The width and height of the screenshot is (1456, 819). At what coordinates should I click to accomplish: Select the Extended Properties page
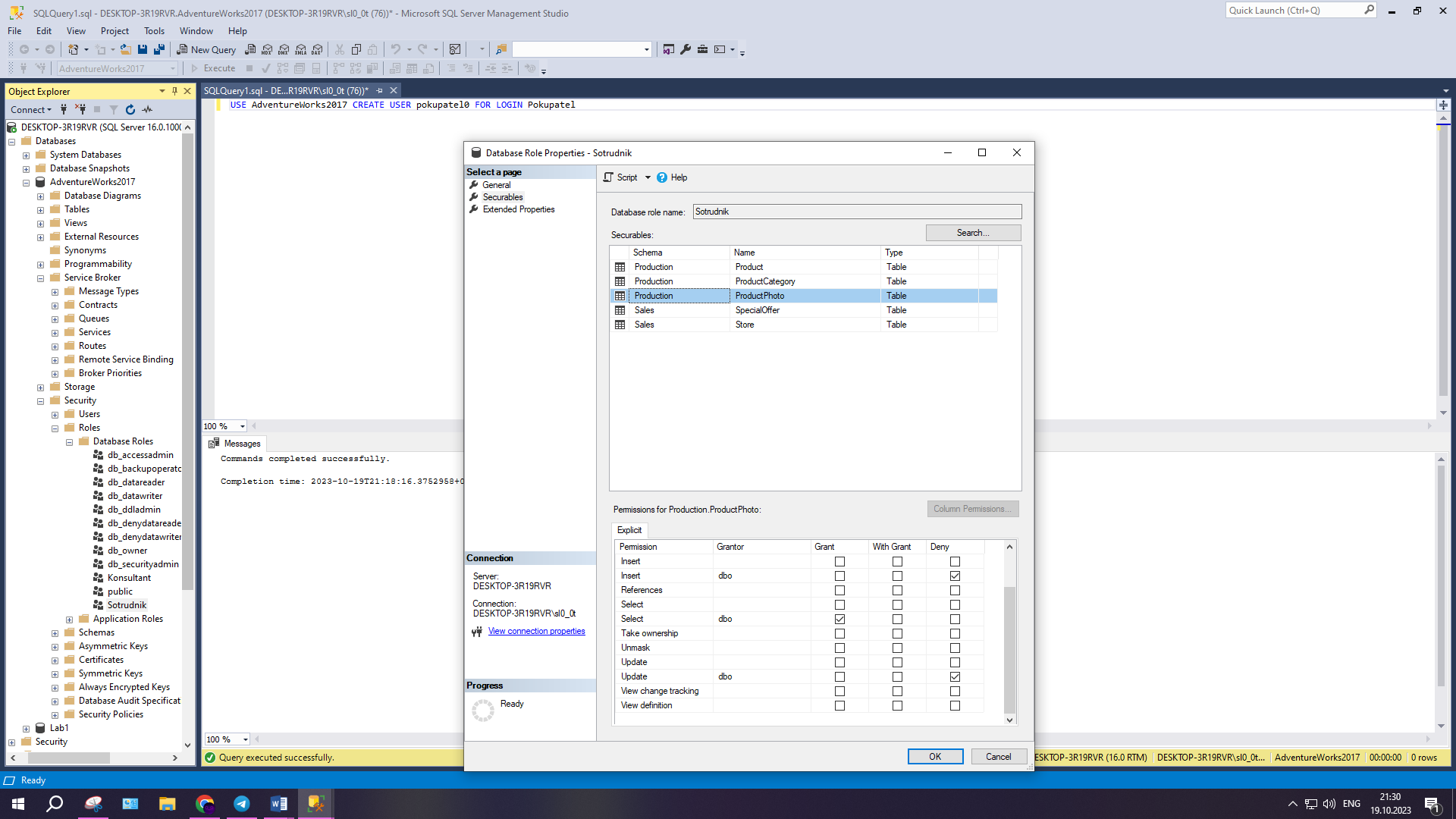coord(519,209)
